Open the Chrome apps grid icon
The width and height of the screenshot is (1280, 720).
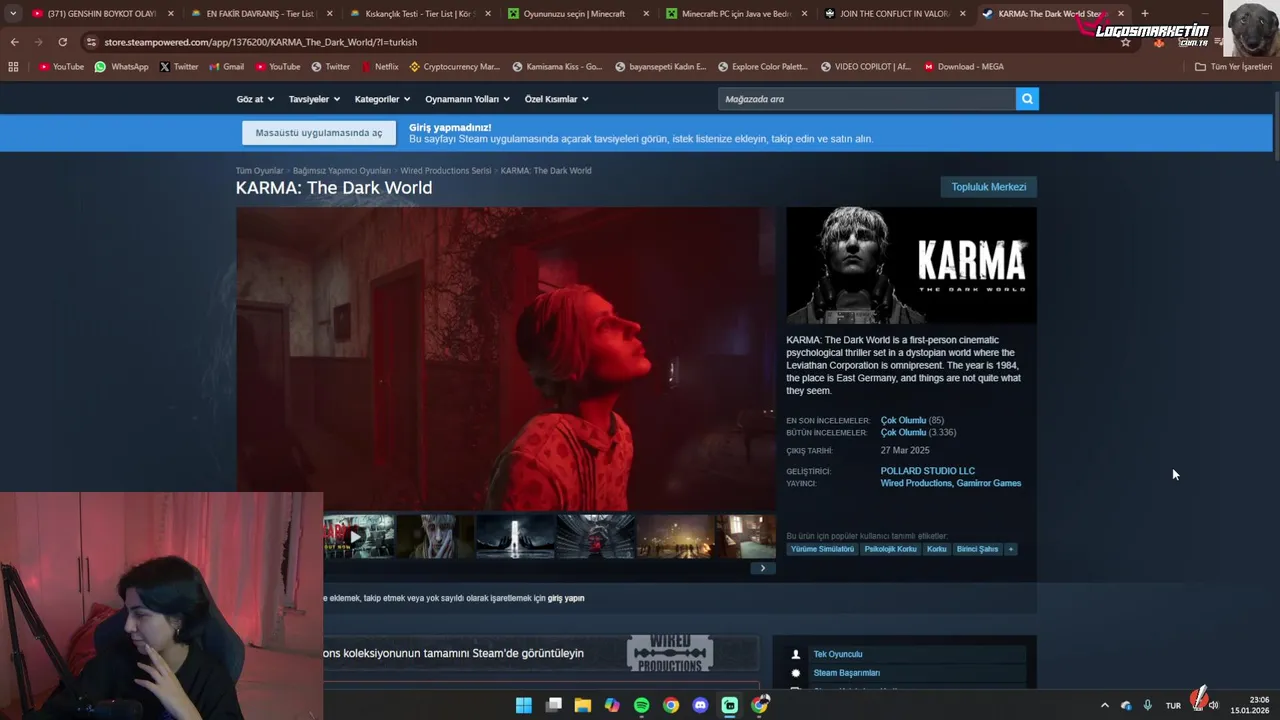pos(13,67)
